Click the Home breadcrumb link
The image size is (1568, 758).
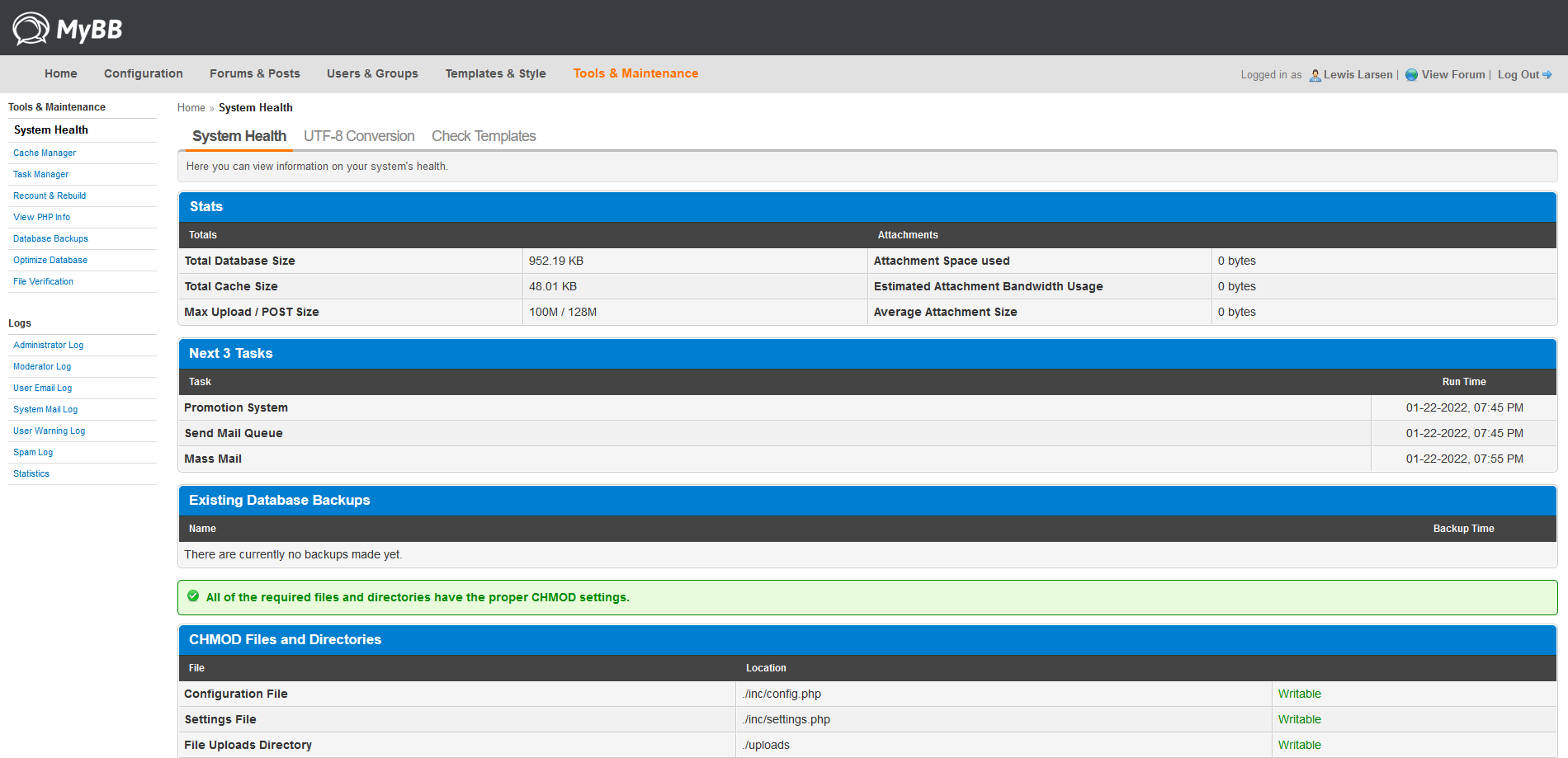tap(191, 108)
